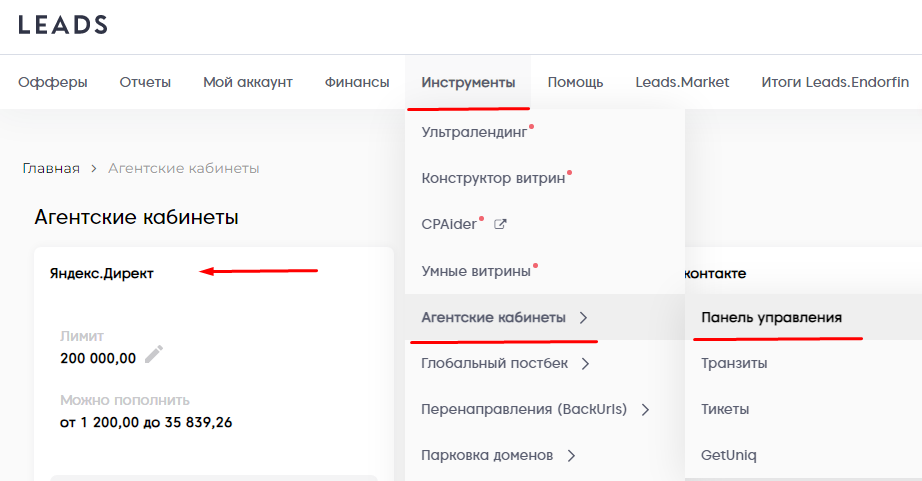Expand Перенаправления (BackUrls) submenu arrow
This screenshot has height=481, width=922.
click(x=645, y=410)
